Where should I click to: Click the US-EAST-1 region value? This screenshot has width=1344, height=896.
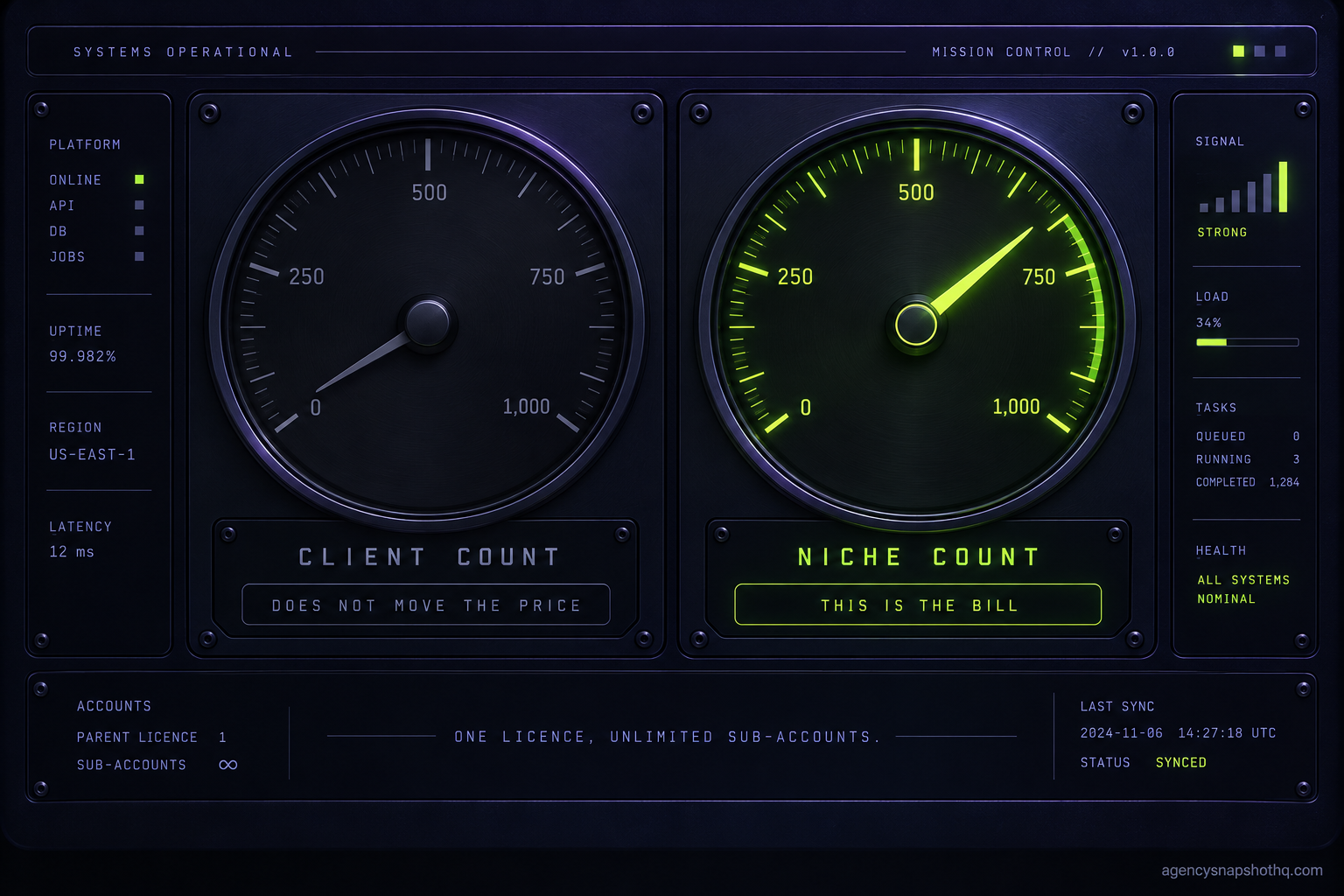pos(92,455)
